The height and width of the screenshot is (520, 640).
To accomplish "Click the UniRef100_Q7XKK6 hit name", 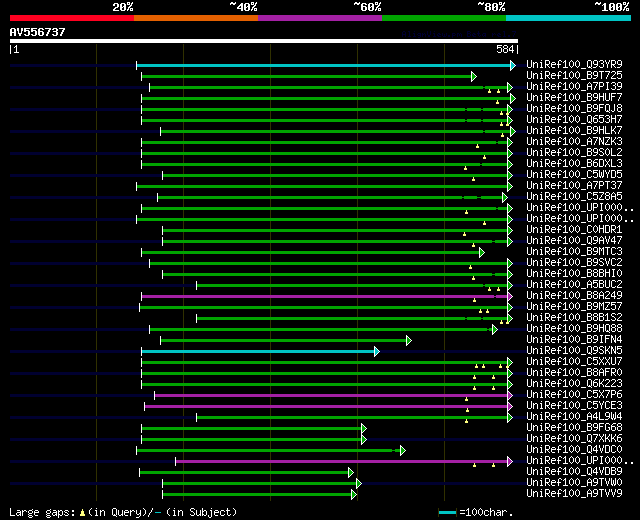I will point(574,439).
